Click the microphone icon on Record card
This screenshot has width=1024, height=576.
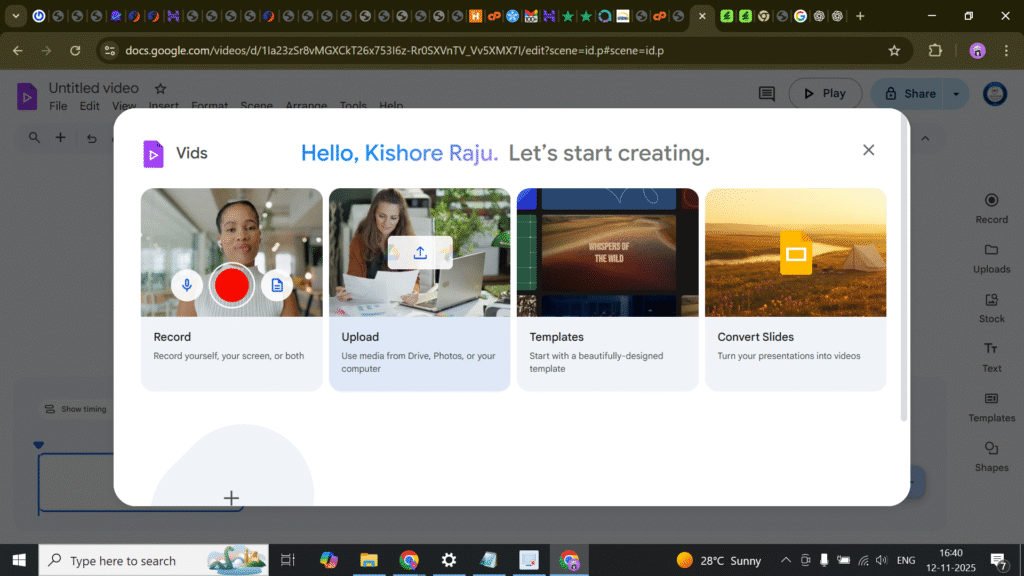click(x=186, y=285)
